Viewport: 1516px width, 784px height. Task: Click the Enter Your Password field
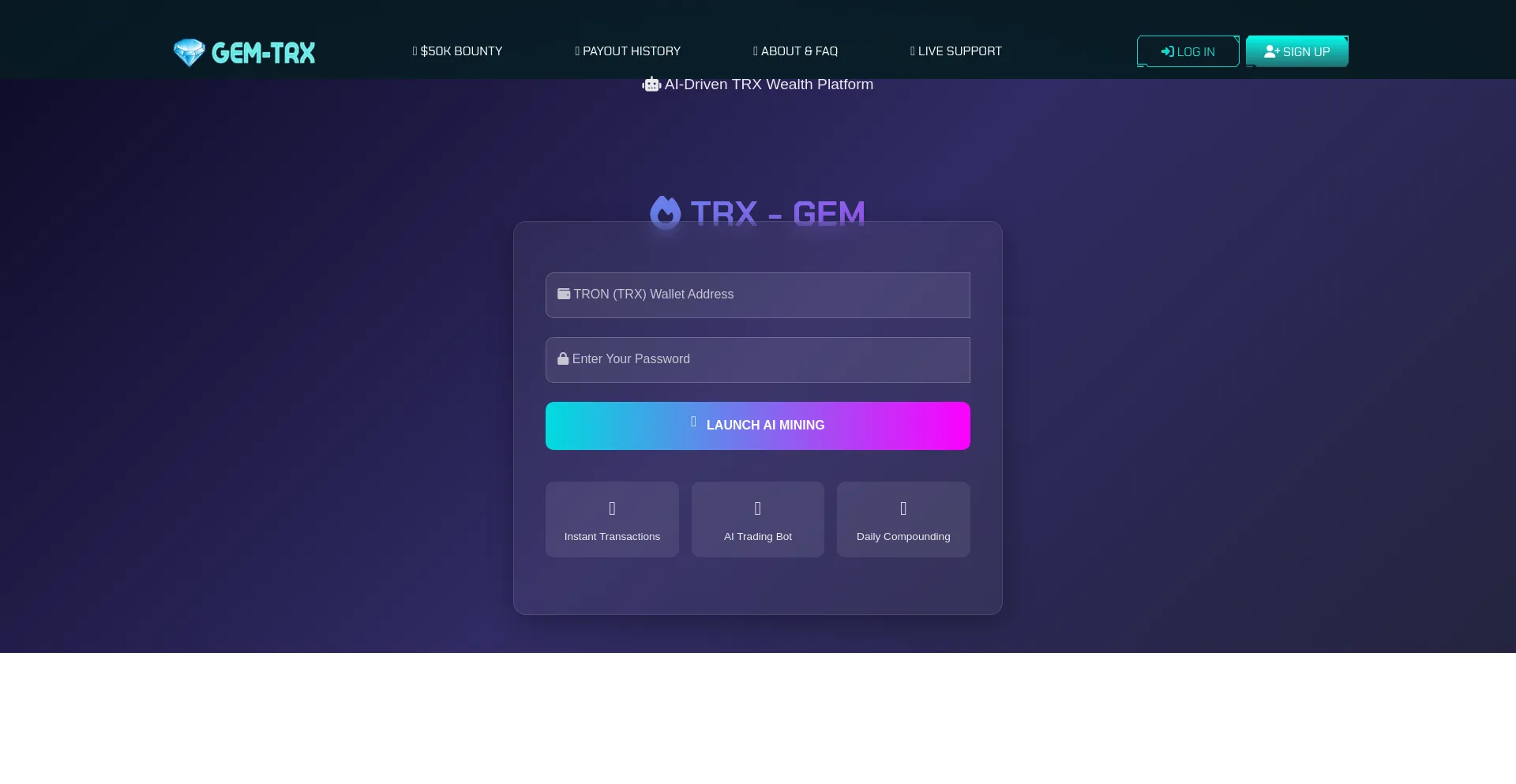[757, 360]
